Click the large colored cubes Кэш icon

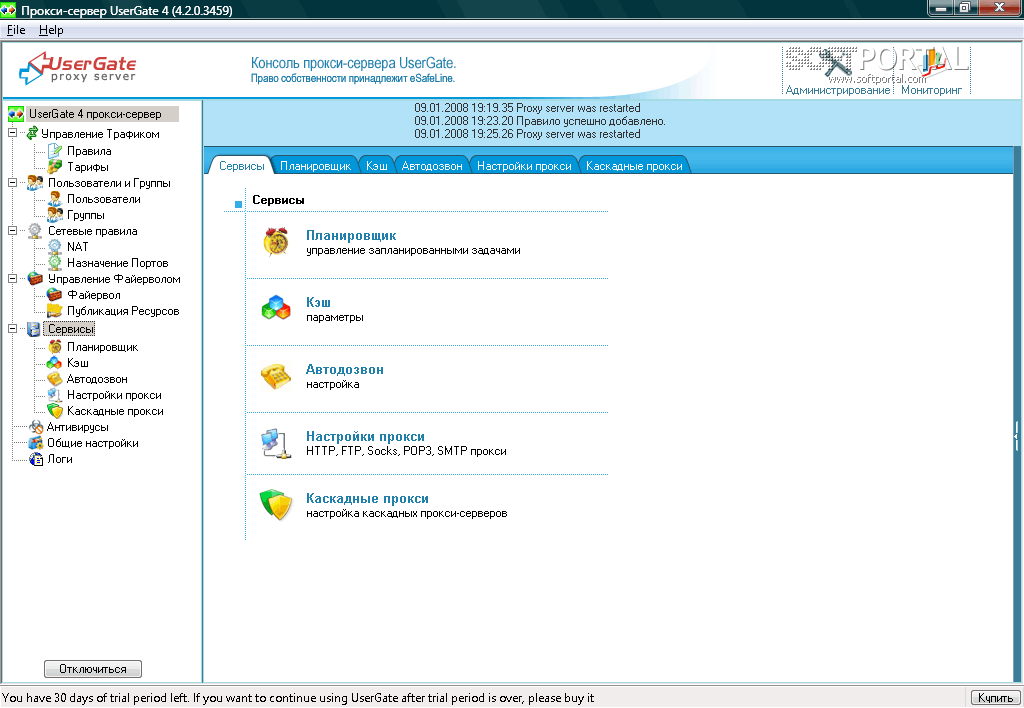pyautogui.click(x=276, y=308)
